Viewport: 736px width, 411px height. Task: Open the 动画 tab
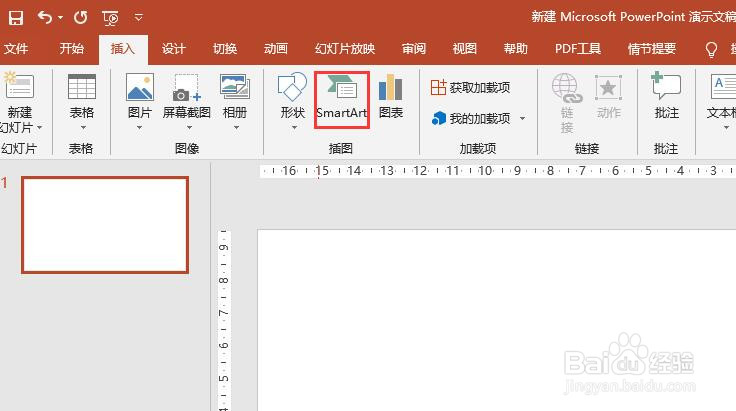(276, 49)
